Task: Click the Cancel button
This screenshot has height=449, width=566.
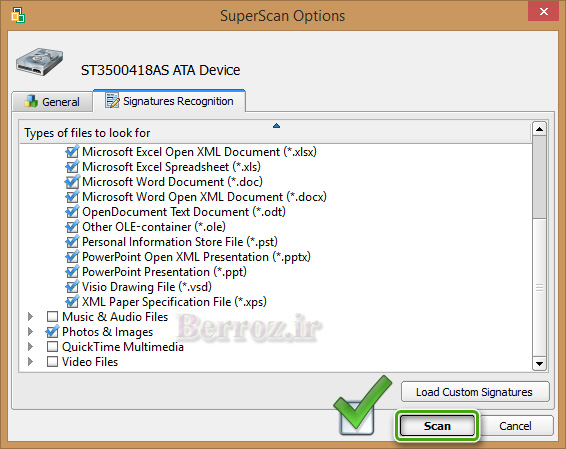Action: pyautogui.click(x=515, y=426)
